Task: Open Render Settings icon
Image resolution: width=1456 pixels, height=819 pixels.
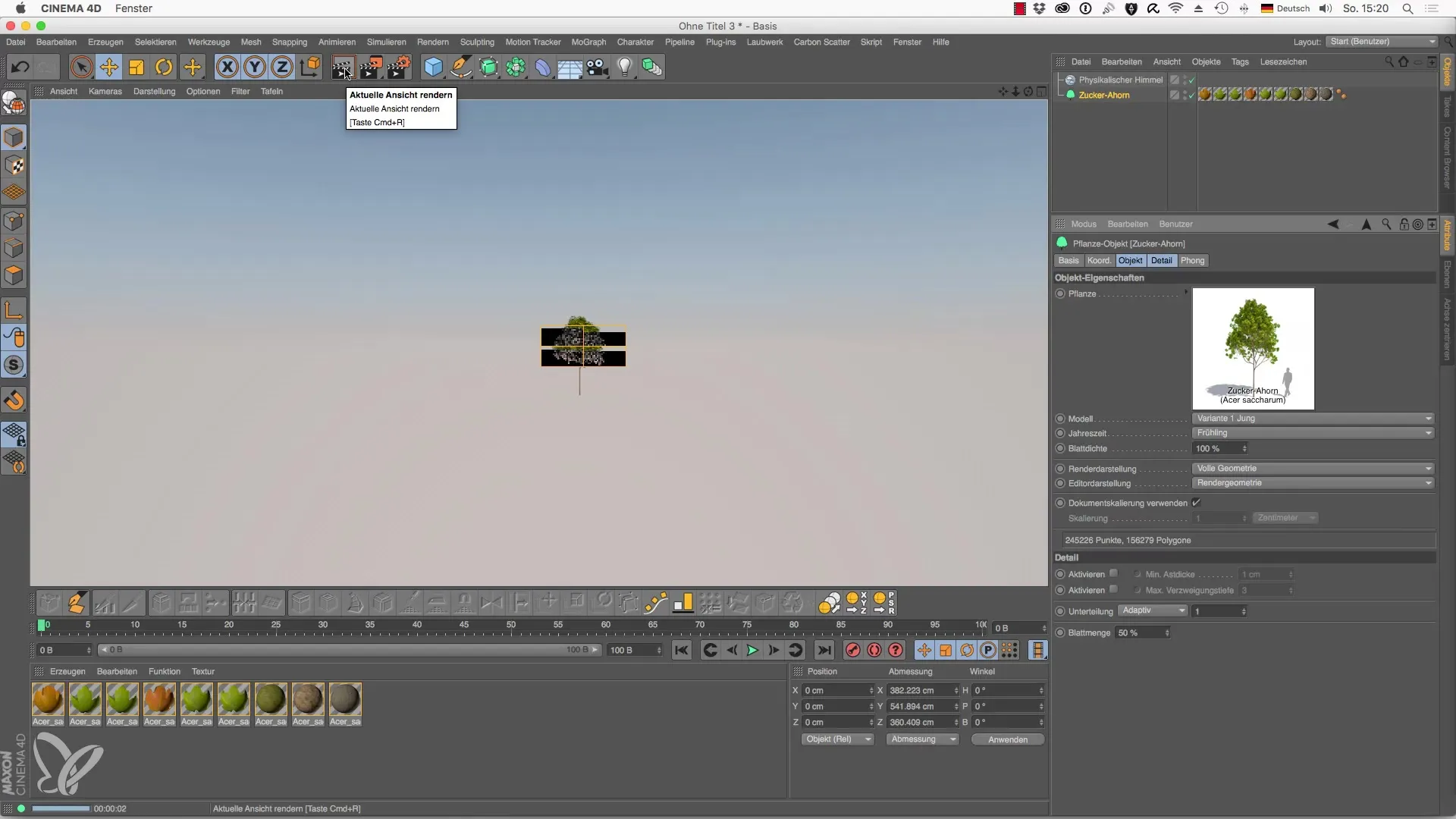Action: [399, 67]
